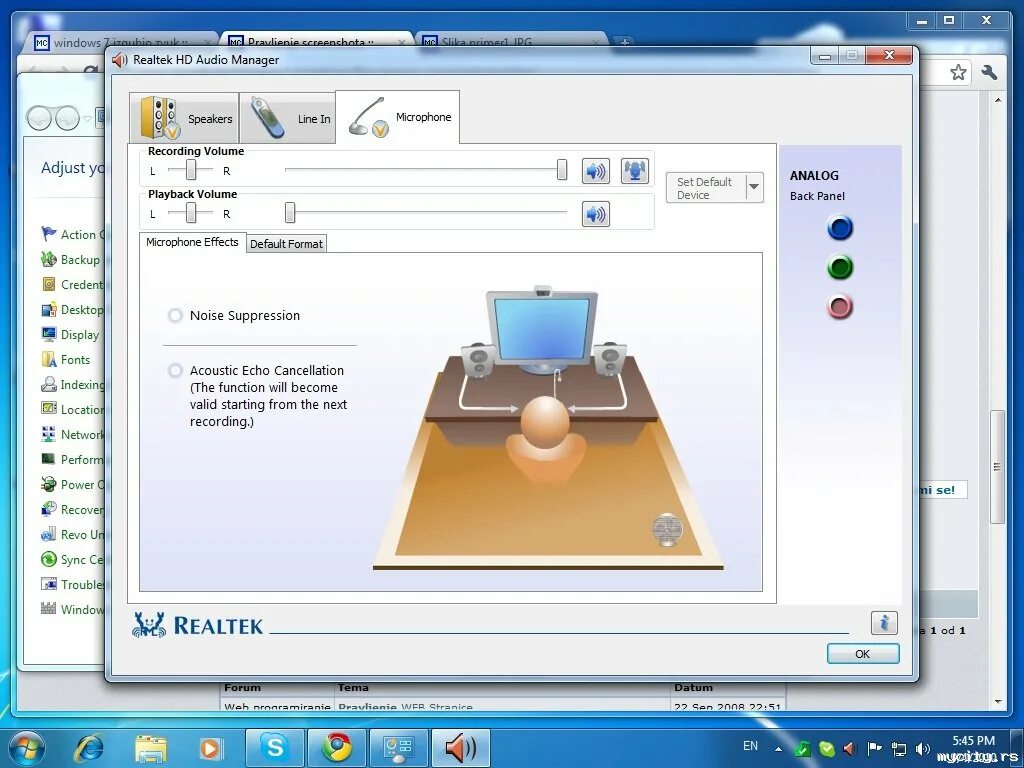Click the Control Panel back navigation button

tap(39, 118)
